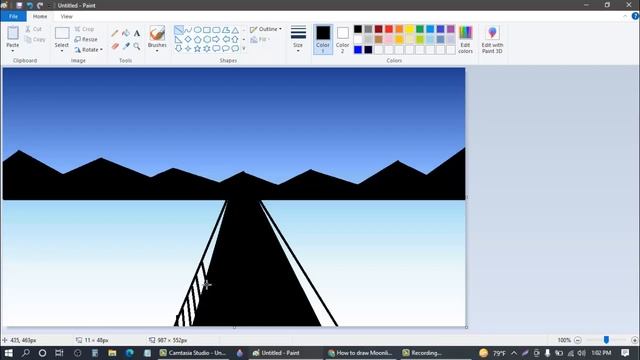Click the taskbar Search icon
The height and width of the screenshot is (360, 640).
coord(25,353)
